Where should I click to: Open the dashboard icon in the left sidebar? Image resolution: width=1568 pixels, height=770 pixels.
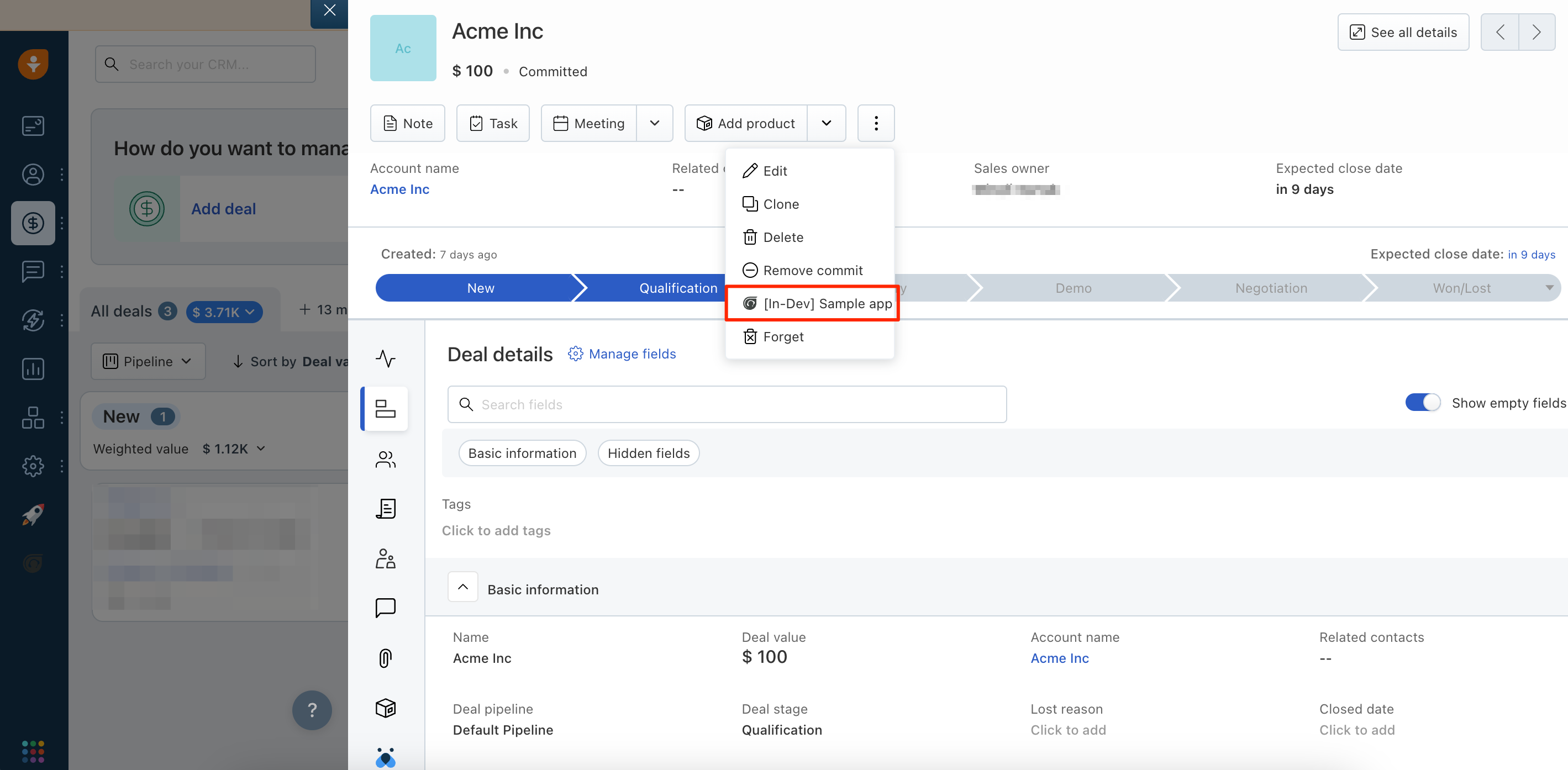click(x=33, y=126)
